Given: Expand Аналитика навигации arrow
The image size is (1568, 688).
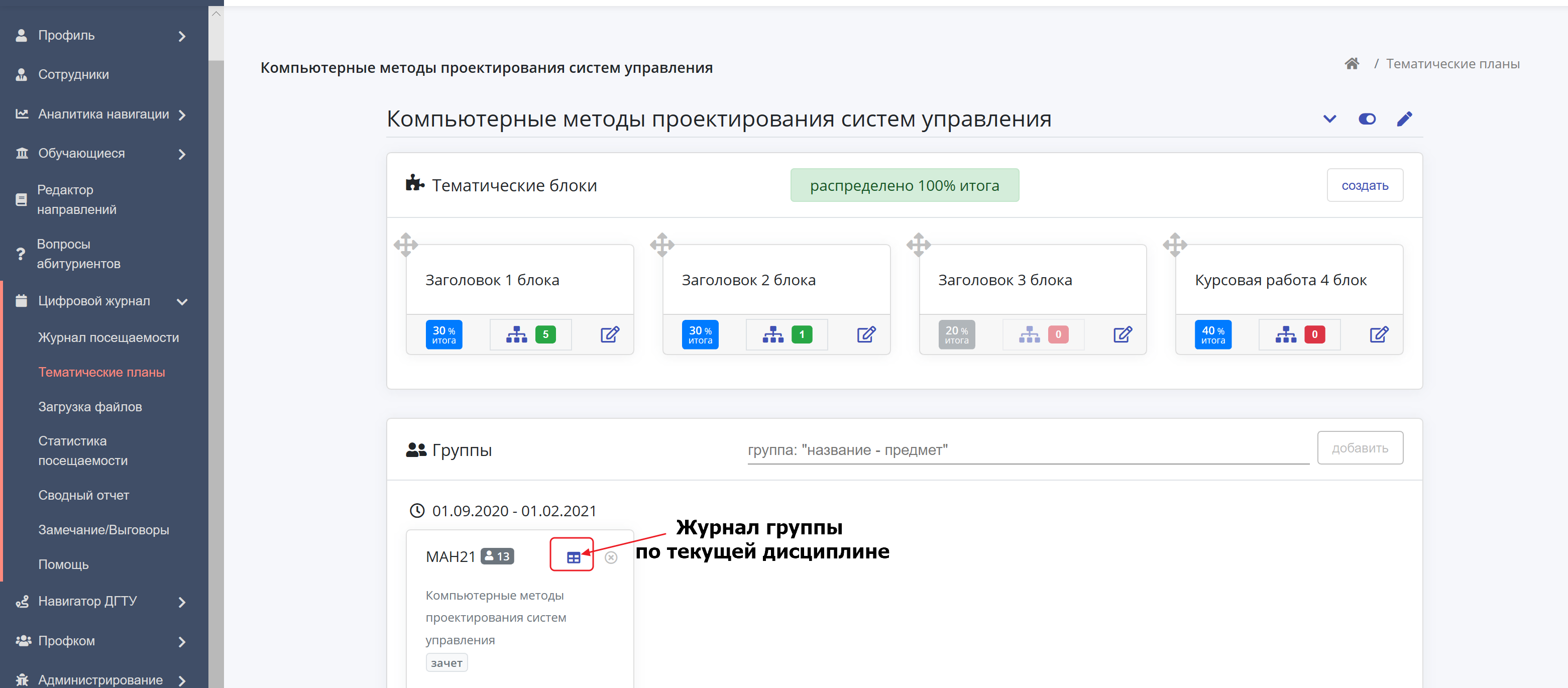Looking at the screenshot, I should (181, 114).
